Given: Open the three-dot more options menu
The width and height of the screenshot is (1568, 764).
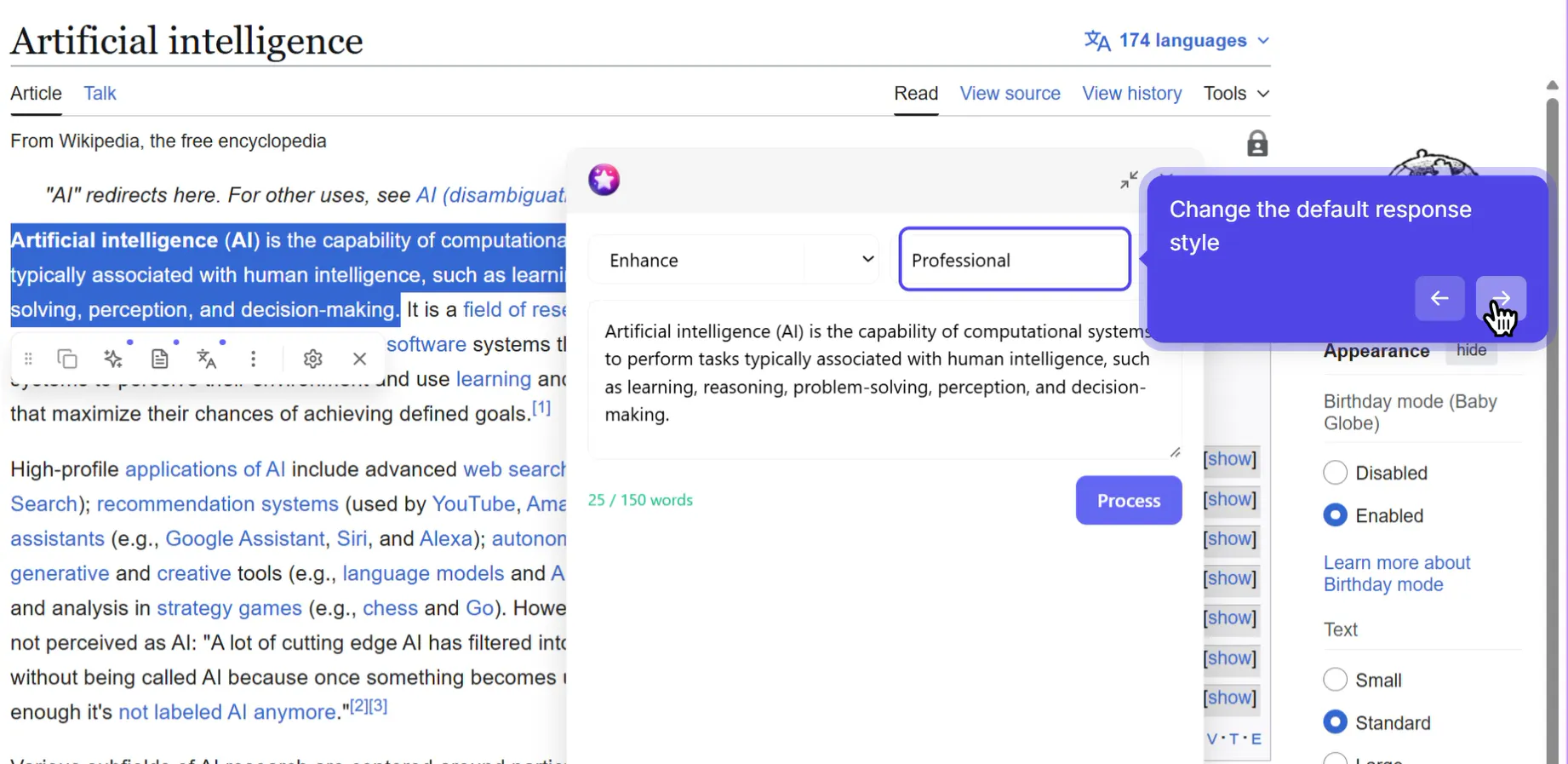Looking at the screenshot, I should coord(253,359).
